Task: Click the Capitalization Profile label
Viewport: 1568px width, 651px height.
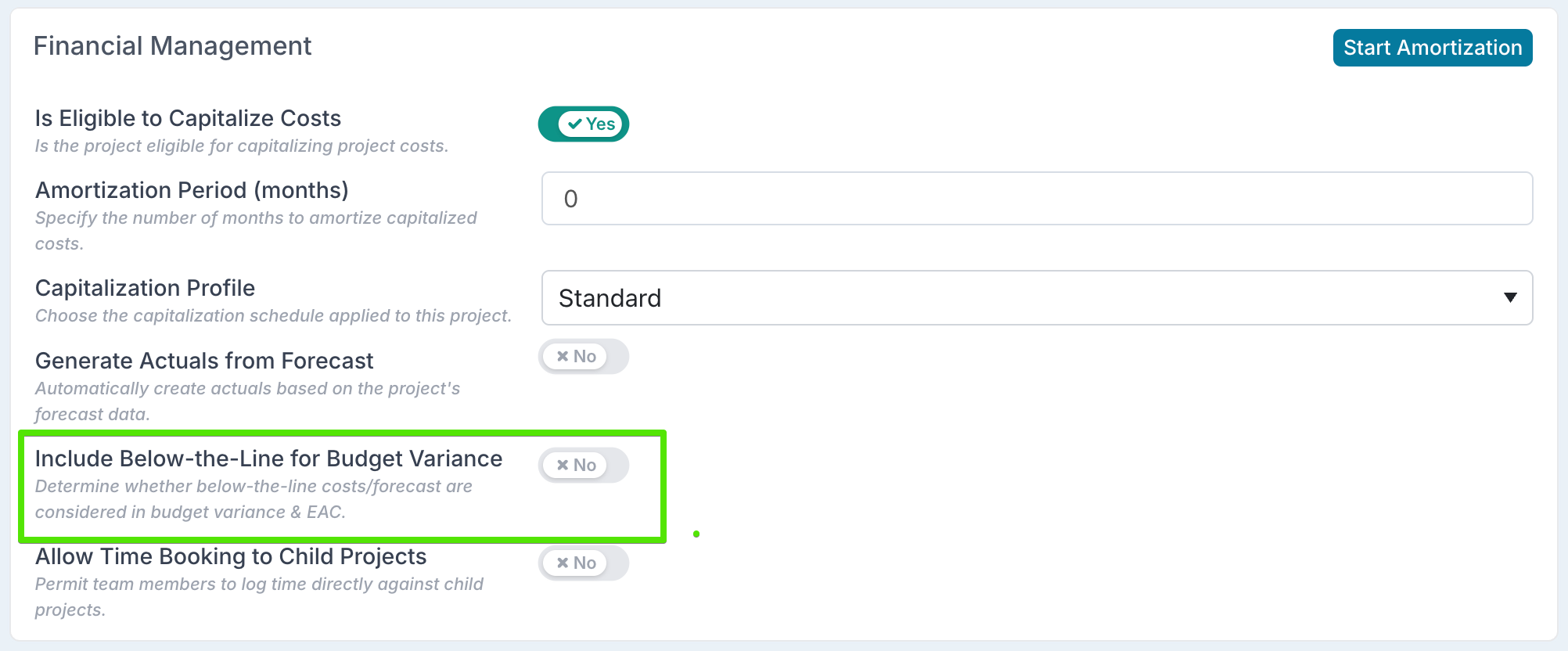Action: pos(145,288)
